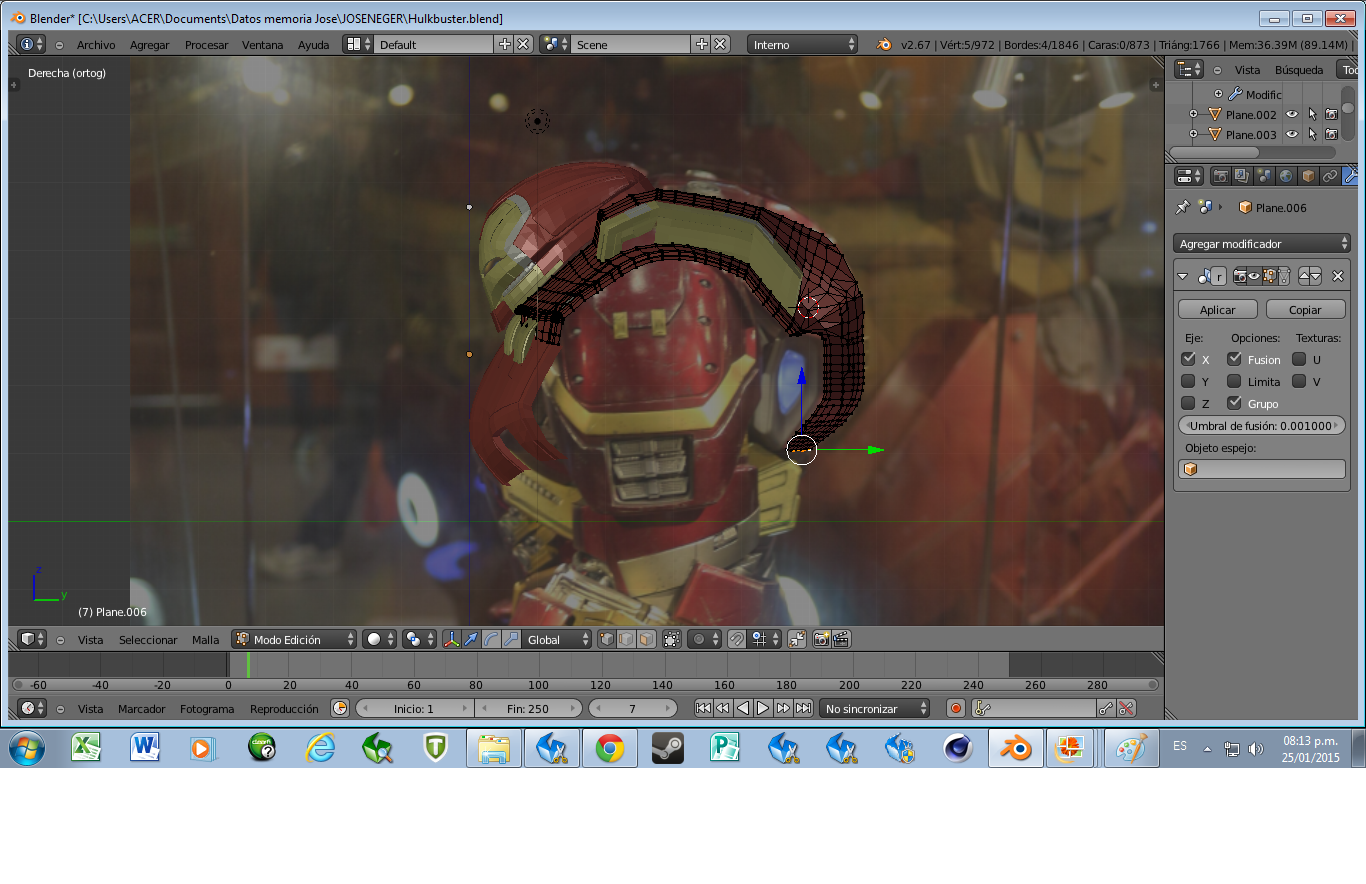1366x884 pixels.
Task: Toggle the X axis checkbox
Action: click(x=1188, y=359)
